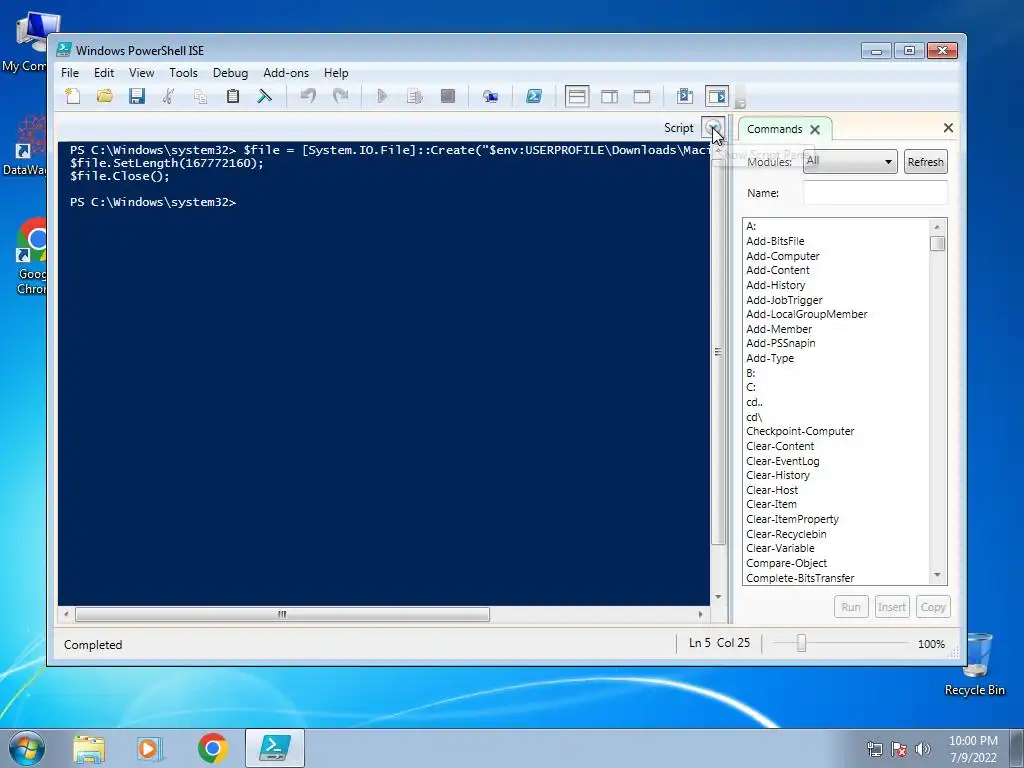Open a script file with folder icon

[x=104, y=97]
